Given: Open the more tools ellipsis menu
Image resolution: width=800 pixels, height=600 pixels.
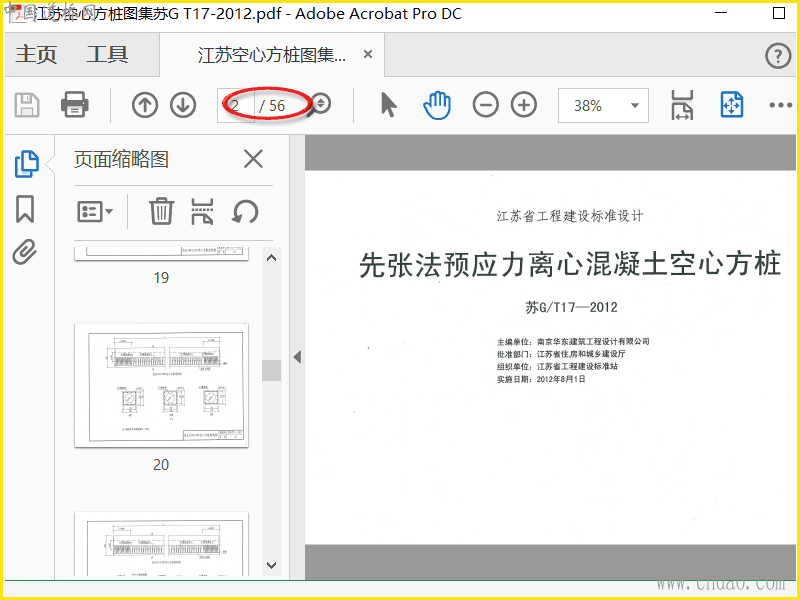Looking at the screenshot, I should 781,105.
